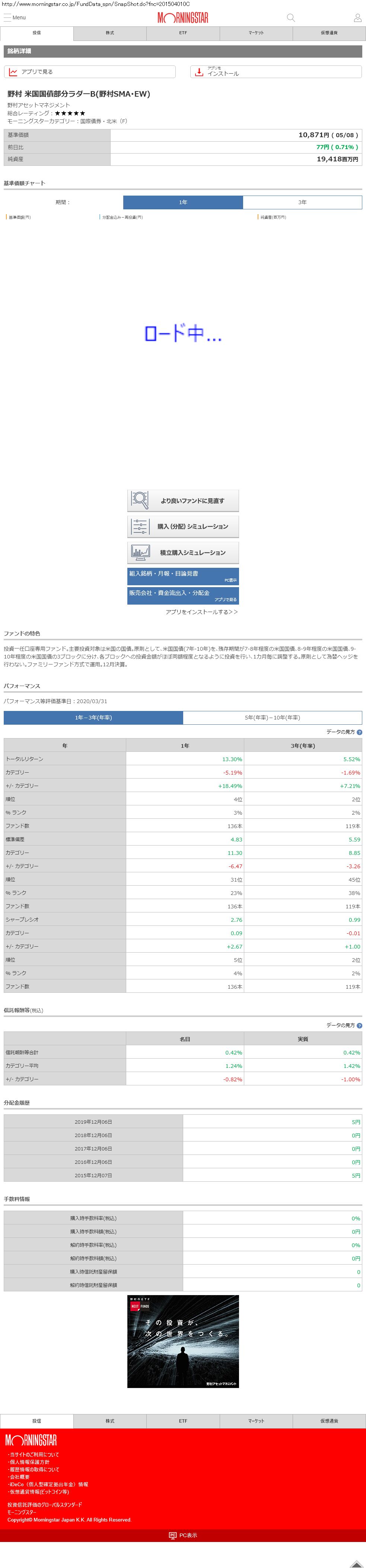Click the 1年 total return 13.30%
Viewport: 366px width, 1568px height.
tap(232, 760)
